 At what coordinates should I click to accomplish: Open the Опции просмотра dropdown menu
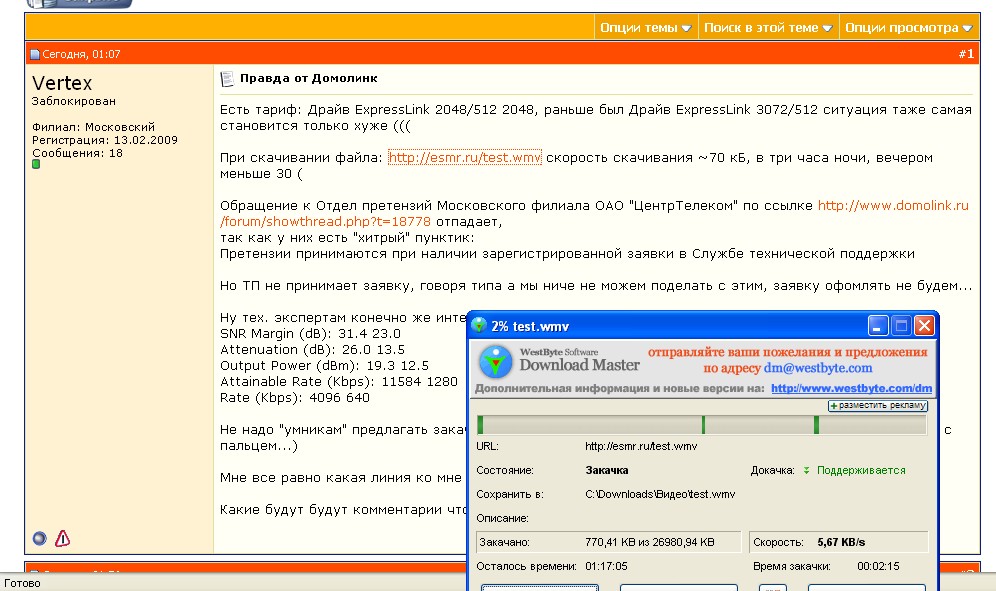click(x=908, y=28)
